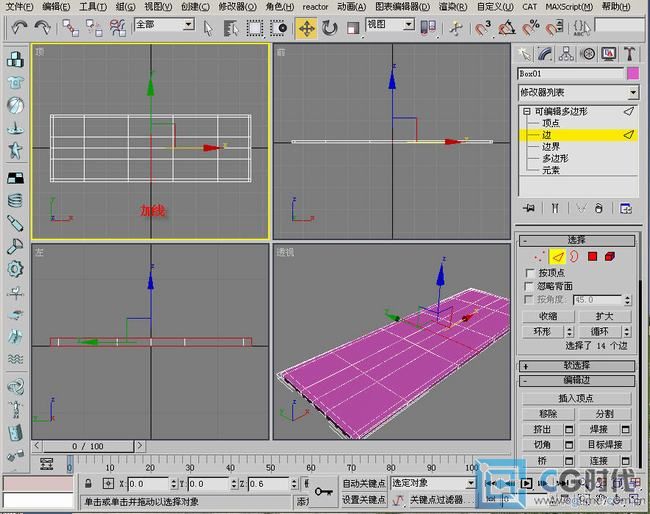Screen dimensions: 650x514
Task: Activate the Select and Rotate tool
Action: coord(330,29)
